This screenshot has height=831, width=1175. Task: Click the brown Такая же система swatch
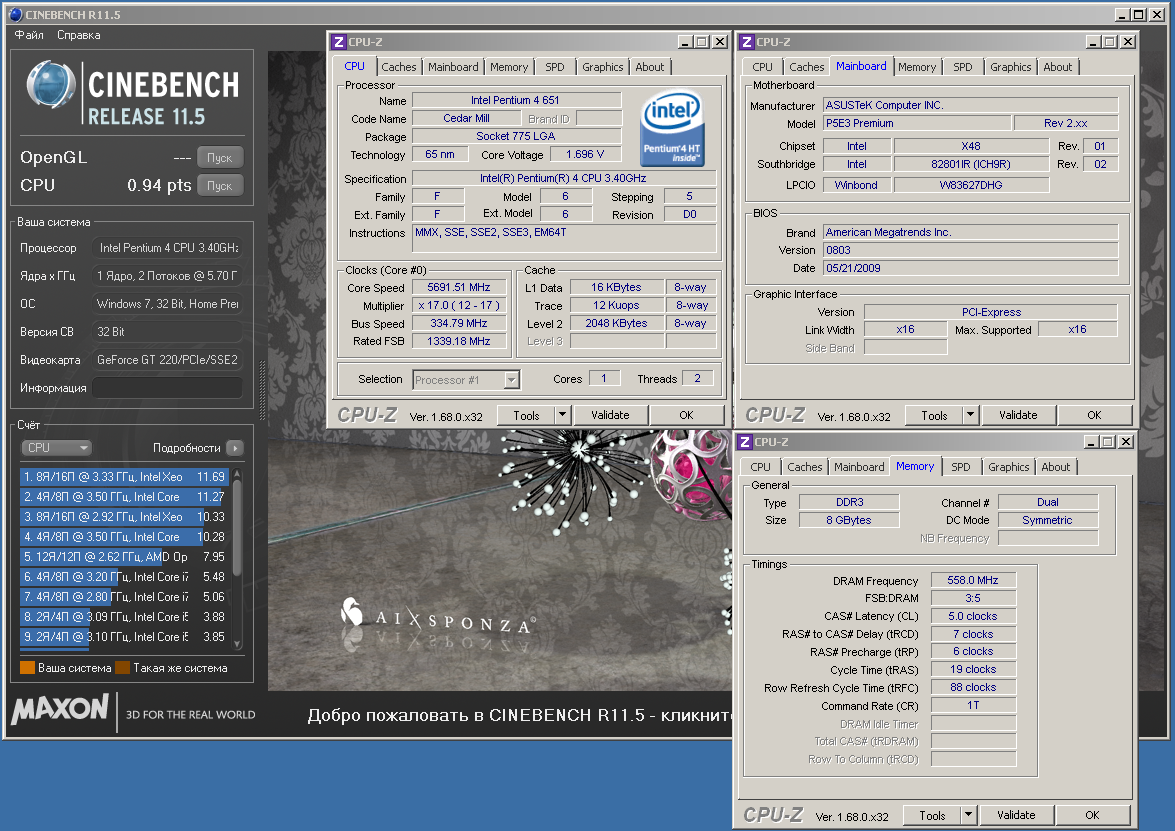[122, 668]
